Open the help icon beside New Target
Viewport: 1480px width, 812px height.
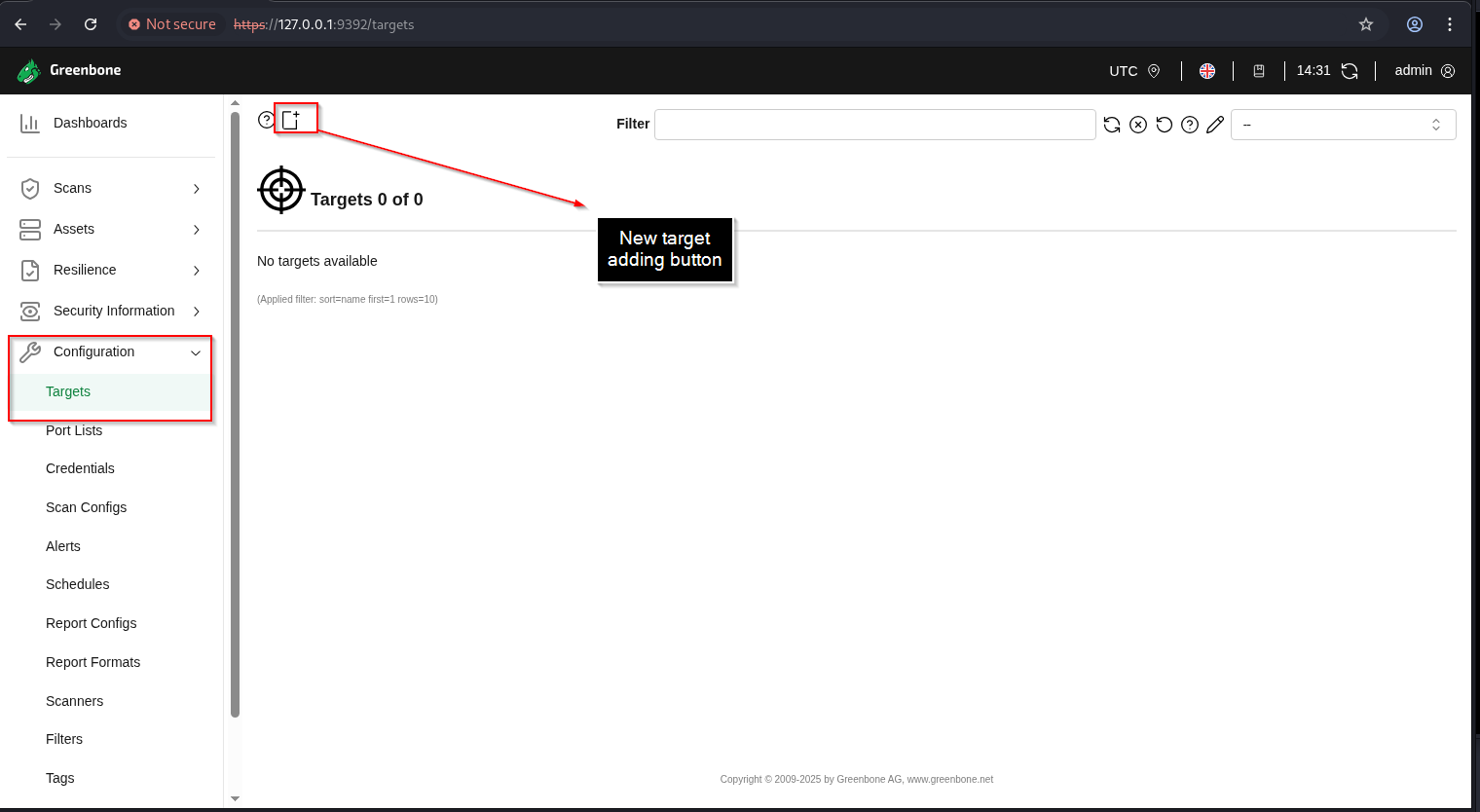[x=266, y=120]
